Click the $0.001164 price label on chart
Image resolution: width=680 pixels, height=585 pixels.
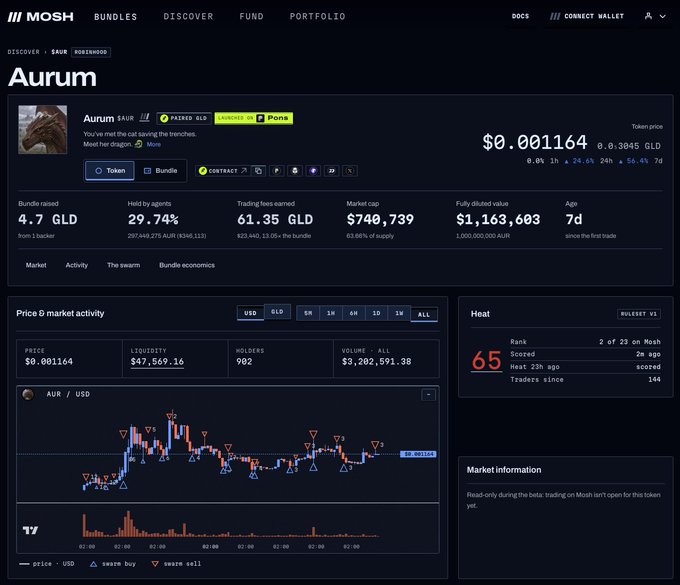pyautogui.click(x=418, y=454)
